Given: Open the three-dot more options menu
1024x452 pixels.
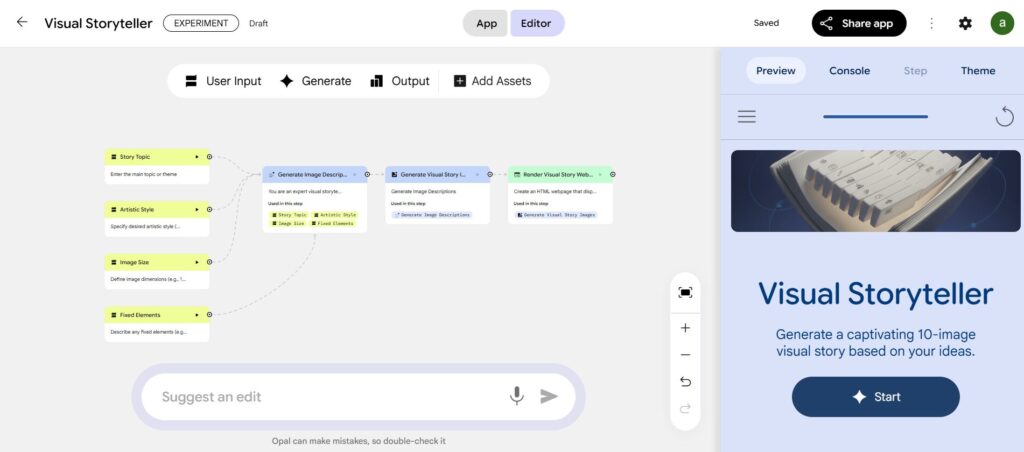Looking at the screenshot, I should (x=932, y=23).
